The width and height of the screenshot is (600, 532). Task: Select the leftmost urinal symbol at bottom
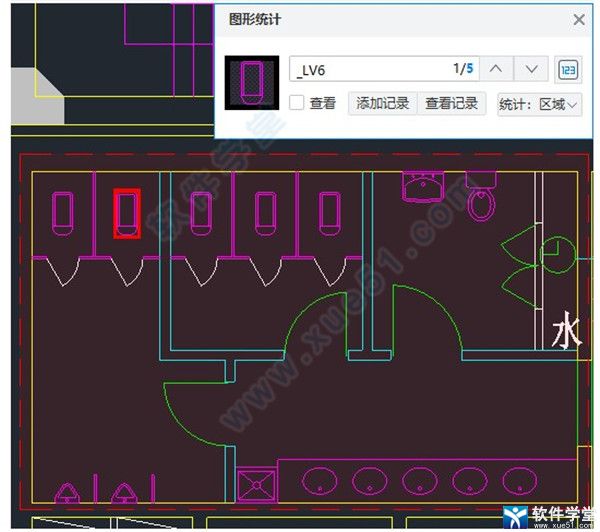click(67, 493)
